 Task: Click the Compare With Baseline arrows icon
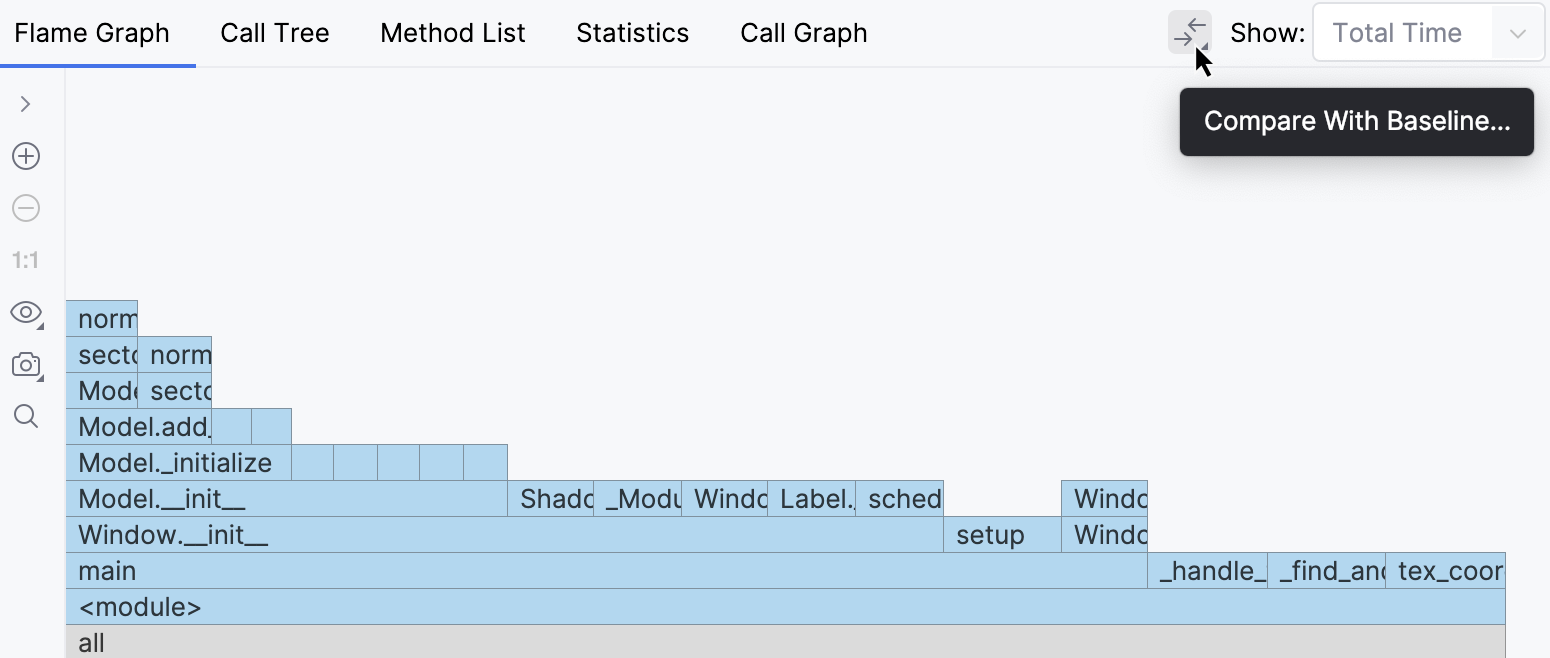click(1189, 32)
